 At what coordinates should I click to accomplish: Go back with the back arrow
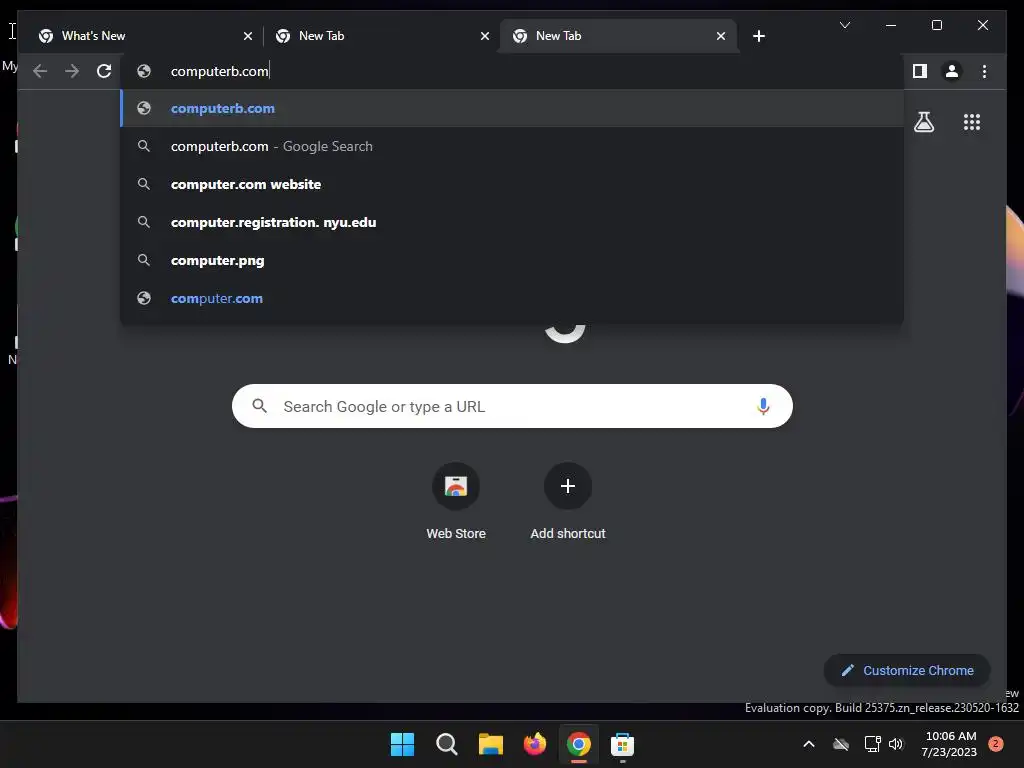coord(40,71)
